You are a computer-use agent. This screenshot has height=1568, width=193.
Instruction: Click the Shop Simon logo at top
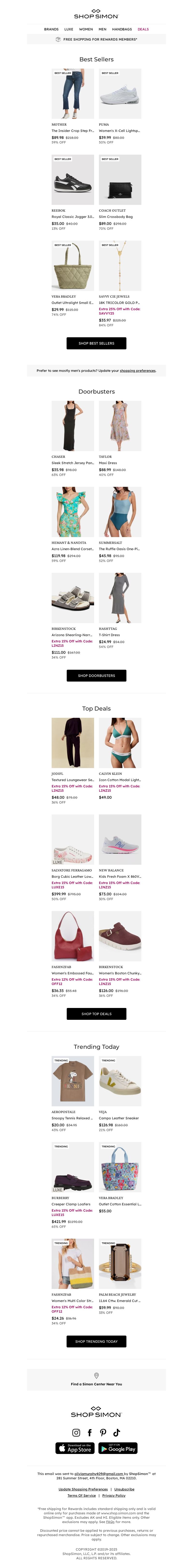[x=96, y=14]
